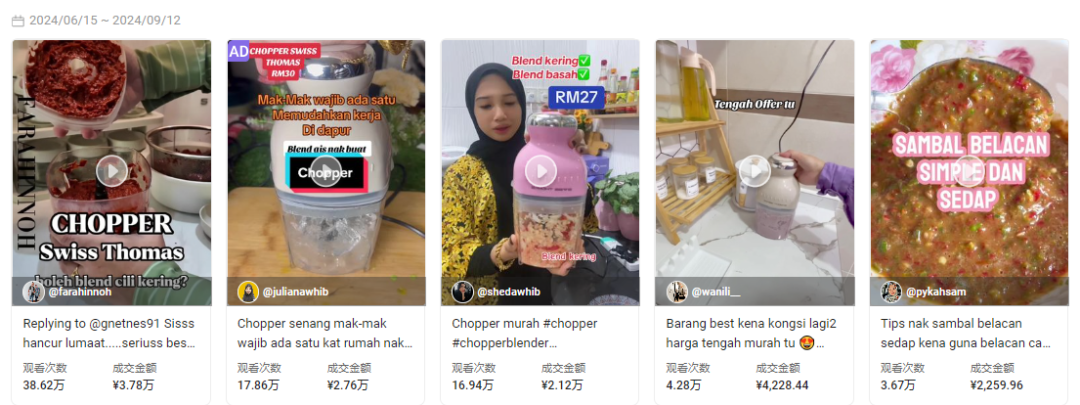Image resolution: width=1080 pixels, height=405 pixels.
Task: Click the @shedawhib username label
Action: coord(508,292)
